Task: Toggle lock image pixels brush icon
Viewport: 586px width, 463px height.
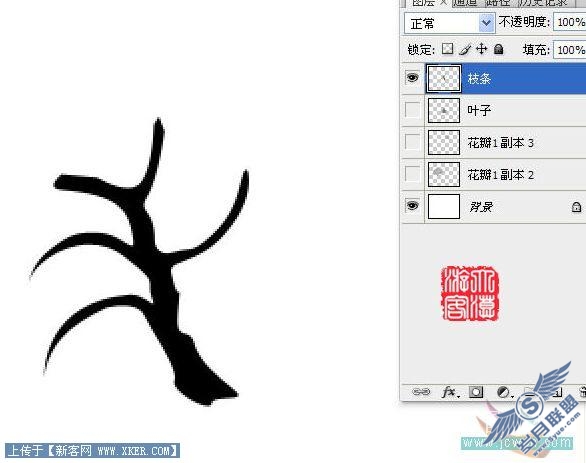Action: (465, 49)
